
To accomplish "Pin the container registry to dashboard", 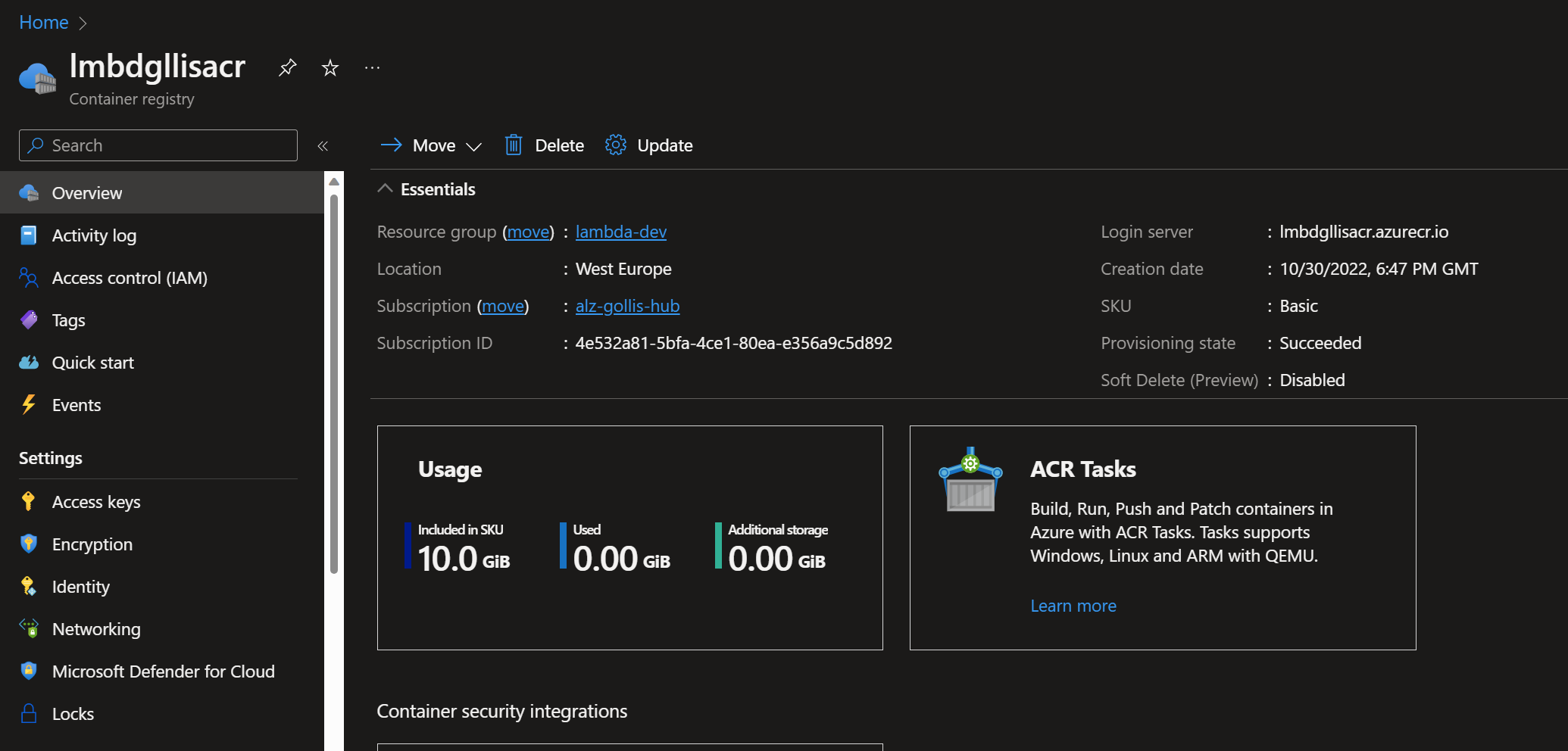I will (x=287, y=68).
